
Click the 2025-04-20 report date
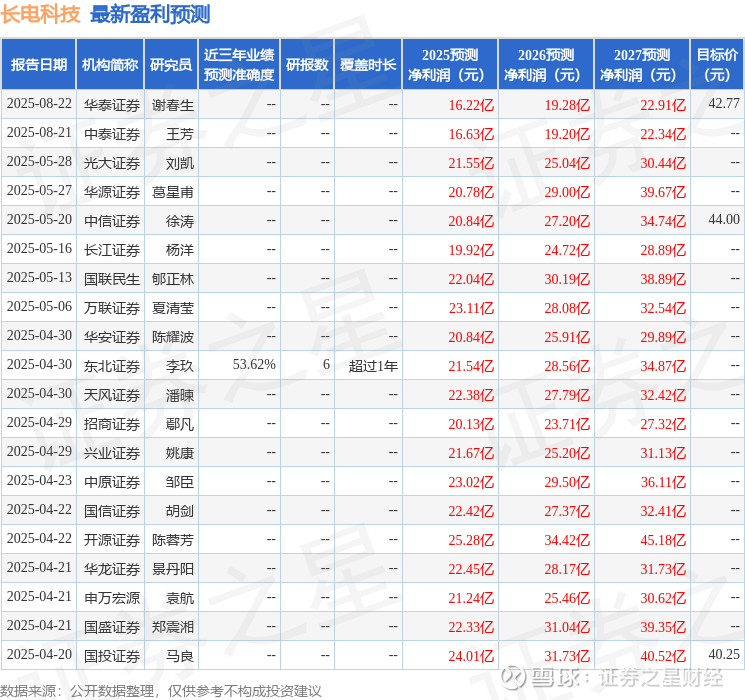(39, 654)
